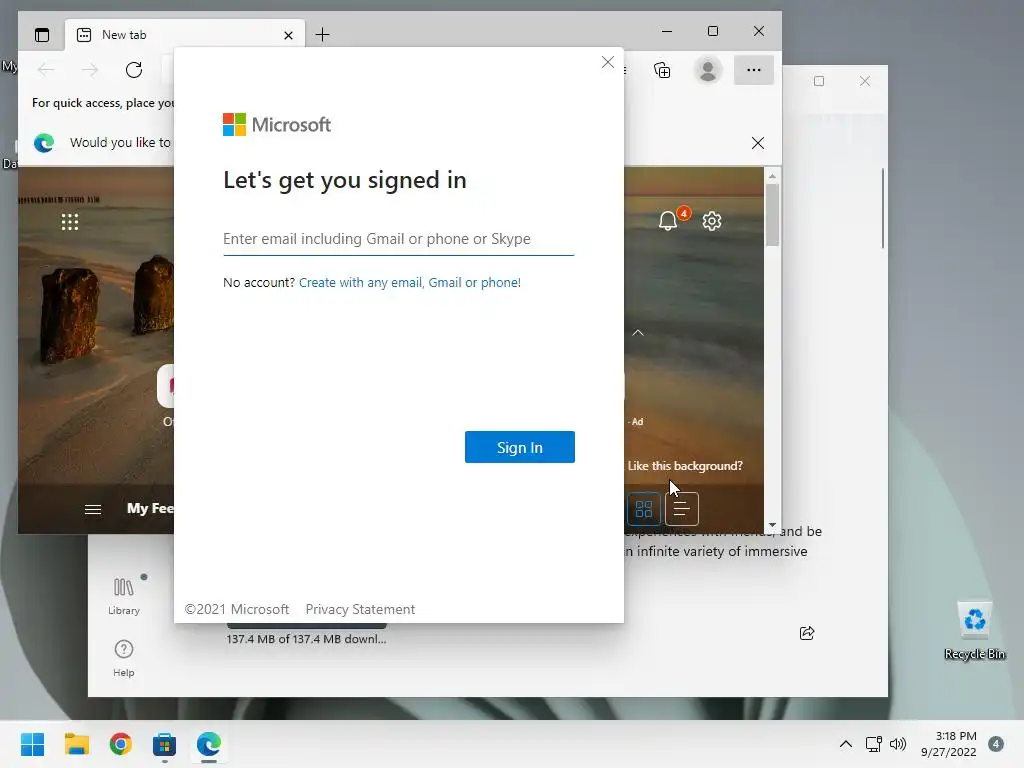Open the Edge profile avatar

click(708, 70)
